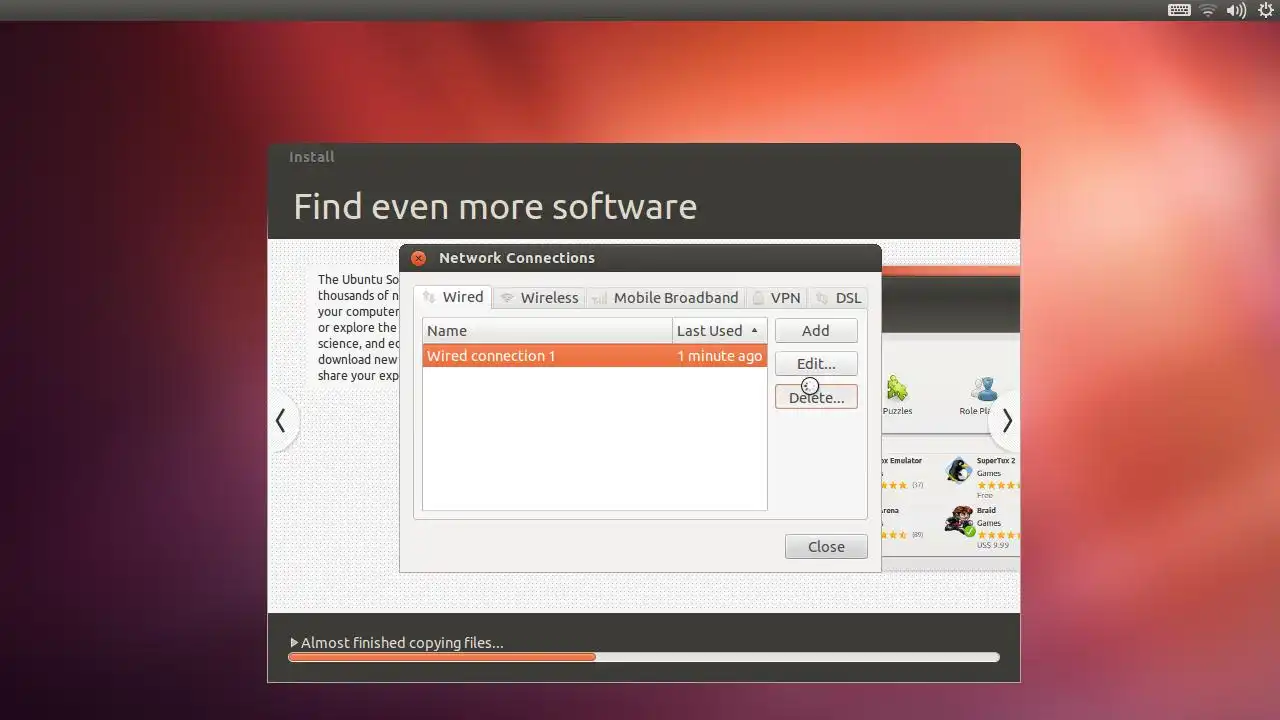Select the Wired connection 1 row
This screenshot has width=1280, height=720.
(594, 356)
